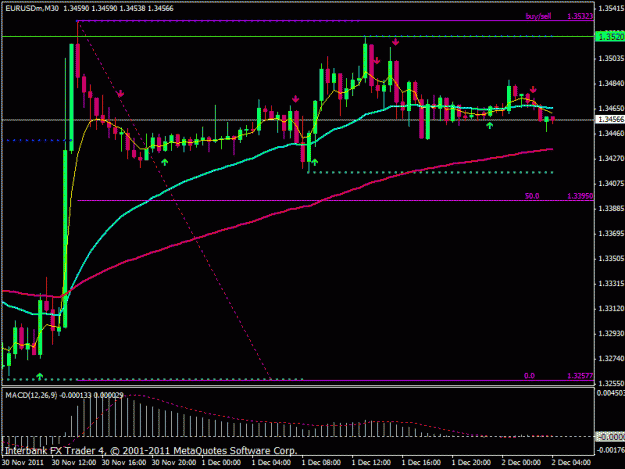The height and width of the screenshot is (469, 625).
Task: Select the MACD(12,26,9) indicator label
Action: click(x=31, y=395)
